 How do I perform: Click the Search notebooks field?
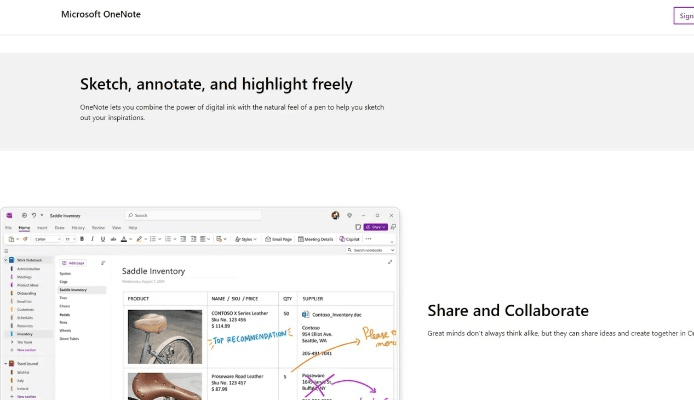tap(371, 250)
